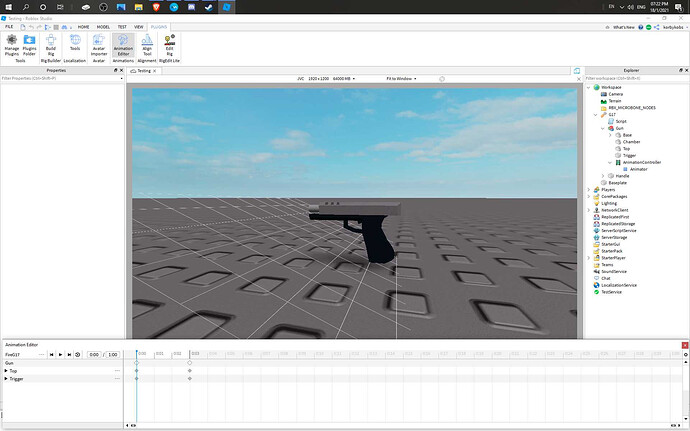Select ReplicatedStorage service
This screenshot has height=431, width=690.
(x=618, y=224)
